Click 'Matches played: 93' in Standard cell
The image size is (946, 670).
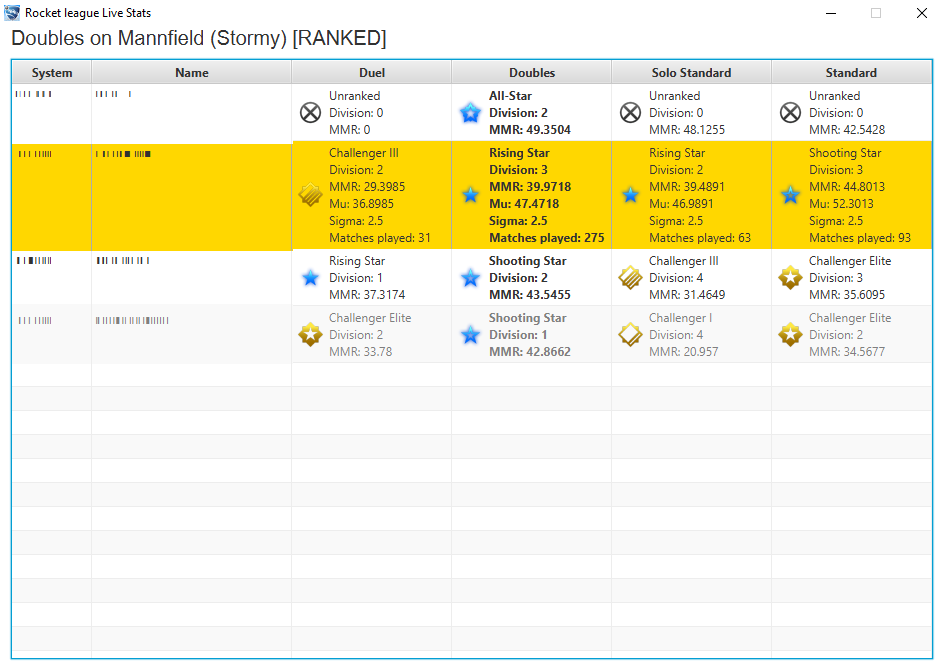[x=860, y=238]
